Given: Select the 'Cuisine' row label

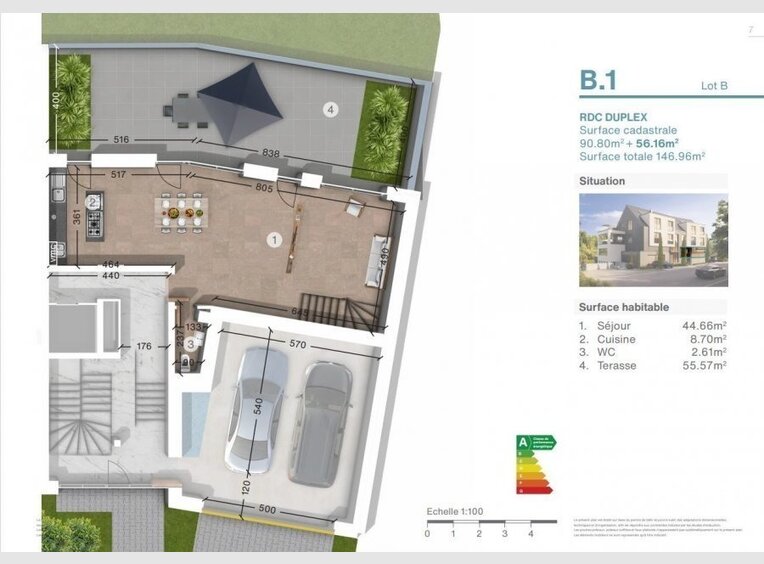Looking at the screenshot, I should coord(616,339).
